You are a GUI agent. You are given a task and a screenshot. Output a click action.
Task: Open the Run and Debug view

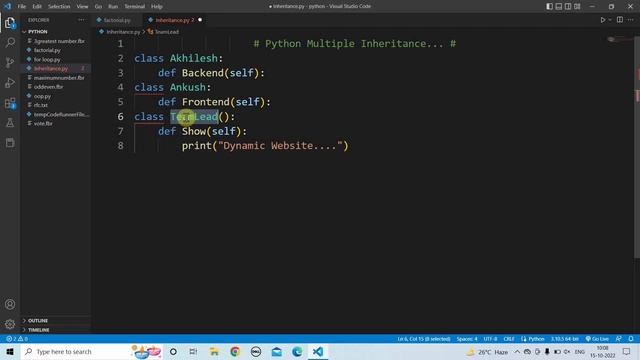(x=10, y=82)
